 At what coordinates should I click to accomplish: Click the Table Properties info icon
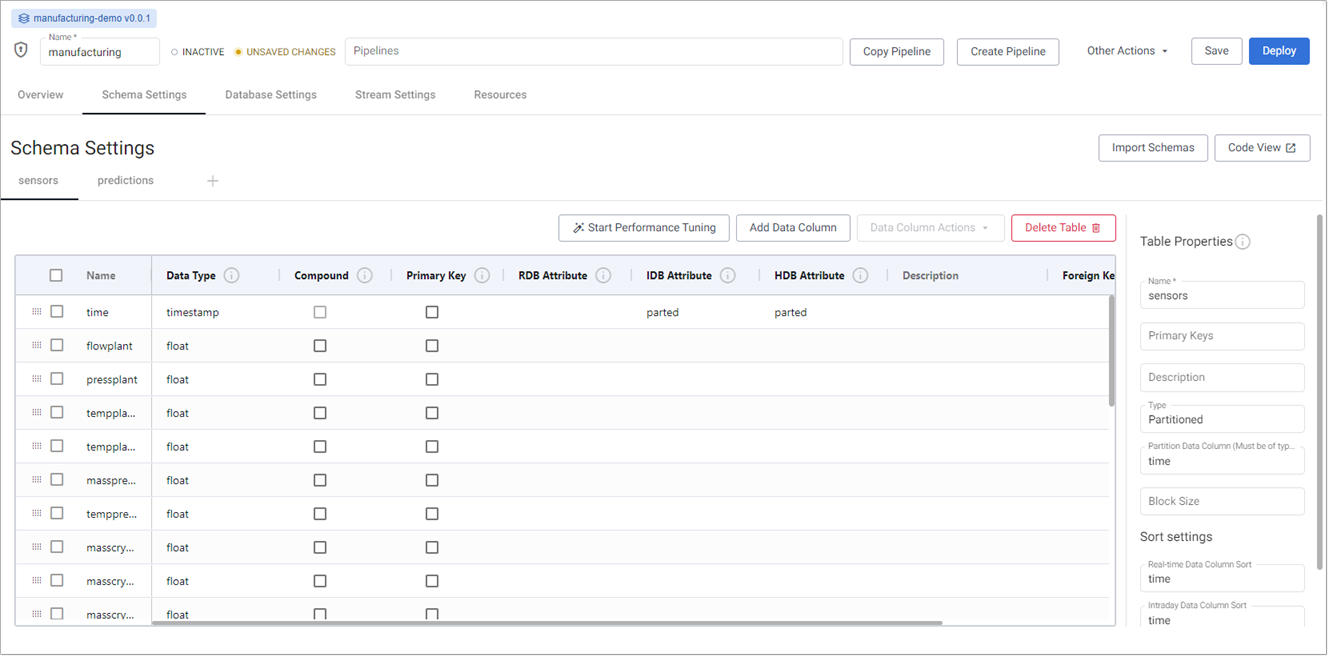1242,241
